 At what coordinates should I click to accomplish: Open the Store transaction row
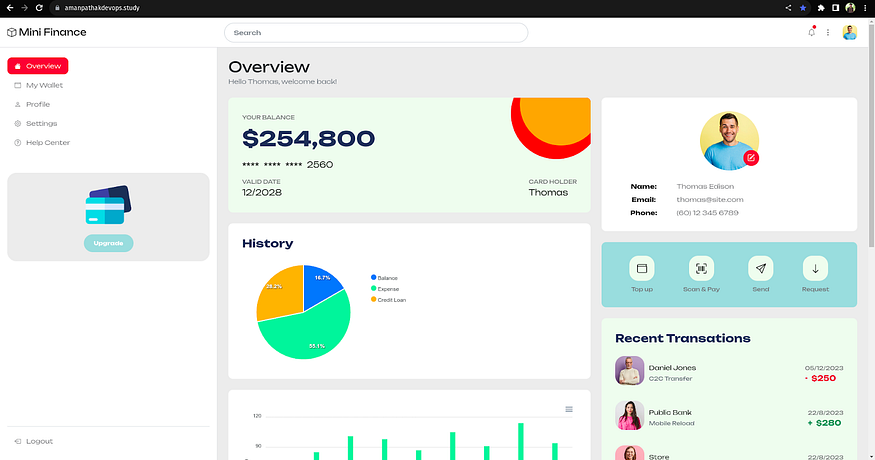point(729,453)
